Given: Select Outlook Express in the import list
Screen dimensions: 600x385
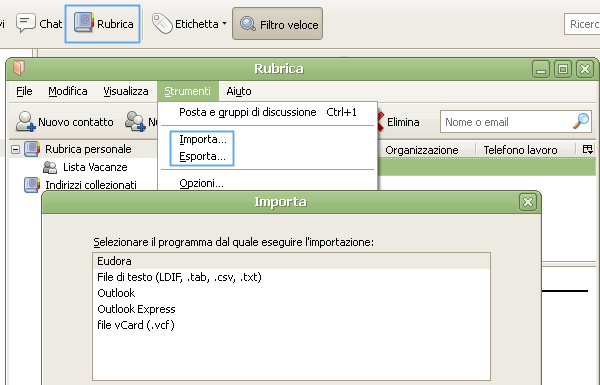Looking at the screenshot, I should 291,309.
